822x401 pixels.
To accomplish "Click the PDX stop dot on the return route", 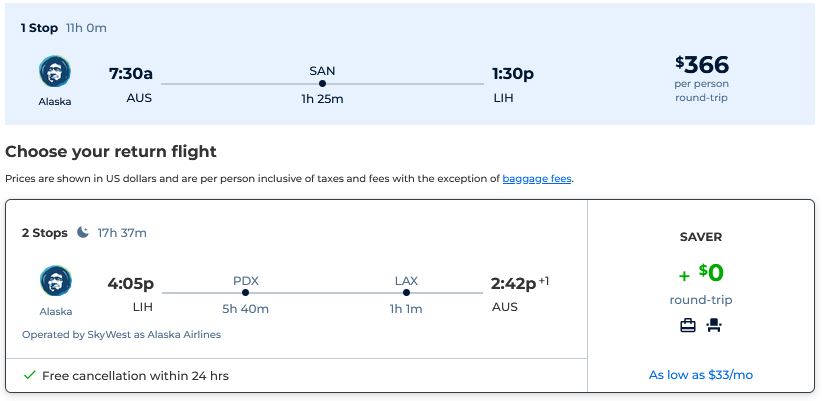I will [x=245, y=292].
